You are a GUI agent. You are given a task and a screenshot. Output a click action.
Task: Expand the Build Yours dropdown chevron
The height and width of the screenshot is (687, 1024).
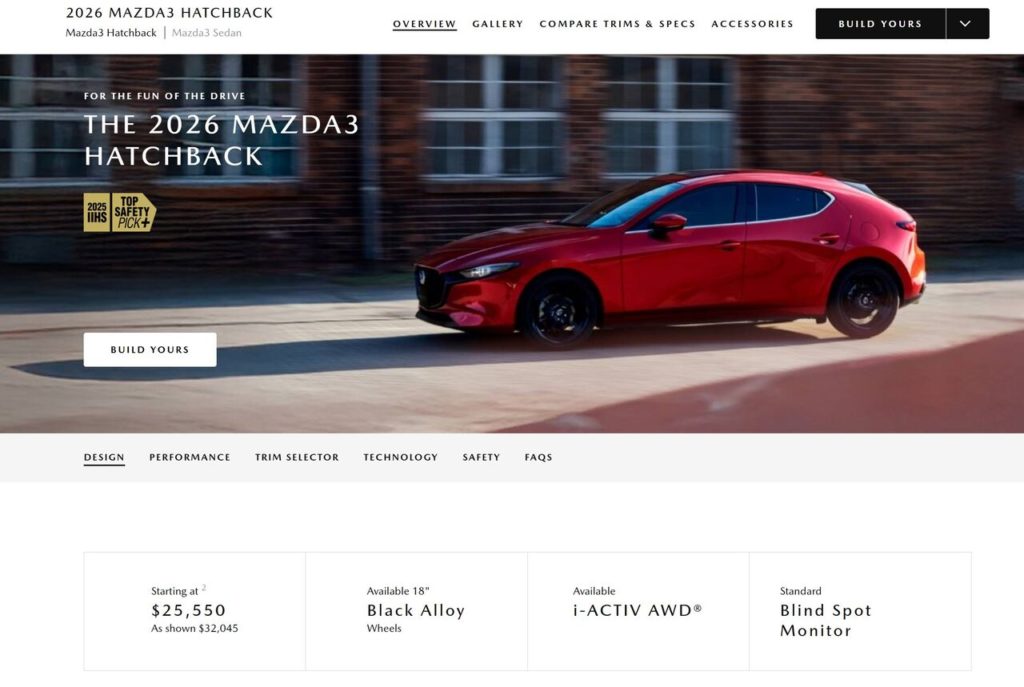[967, 24]
